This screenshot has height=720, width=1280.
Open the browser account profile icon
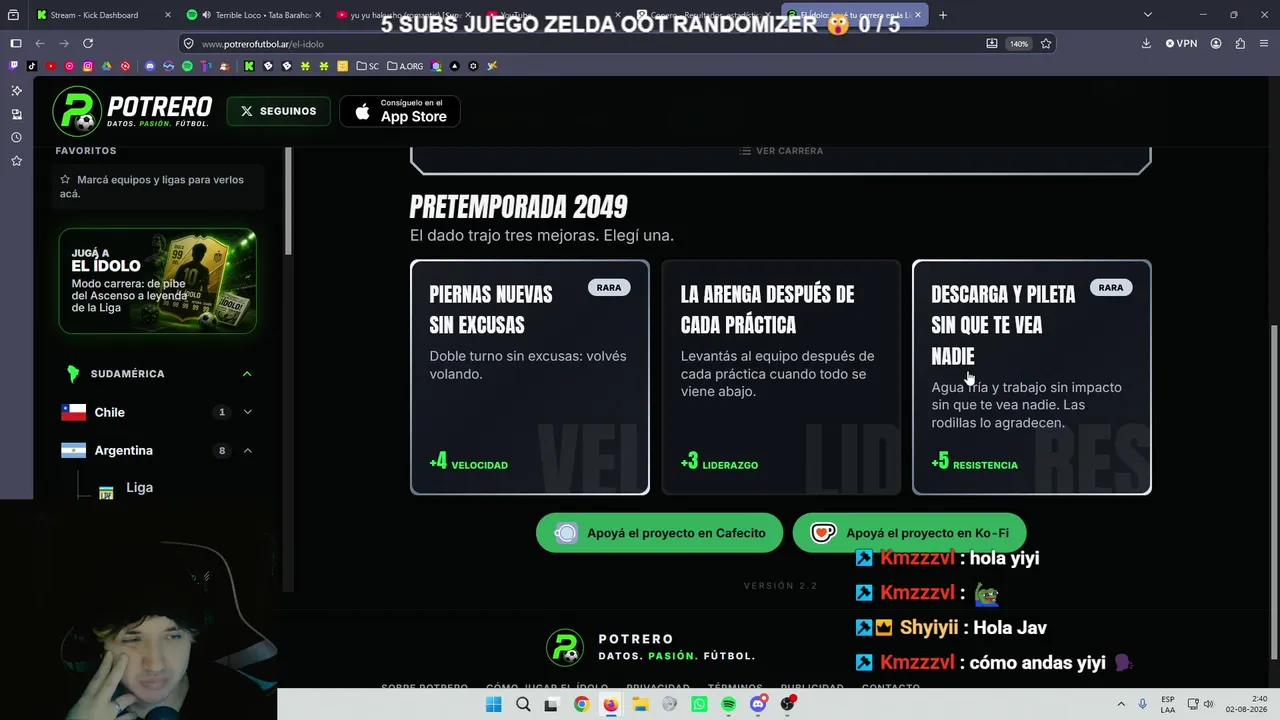[1216, 44]
